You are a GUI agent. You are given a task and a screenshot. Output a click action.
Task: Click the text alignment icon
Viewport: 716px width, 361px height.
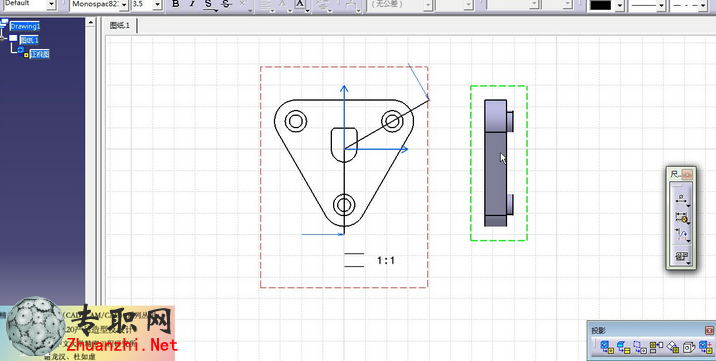coord(264,5)
